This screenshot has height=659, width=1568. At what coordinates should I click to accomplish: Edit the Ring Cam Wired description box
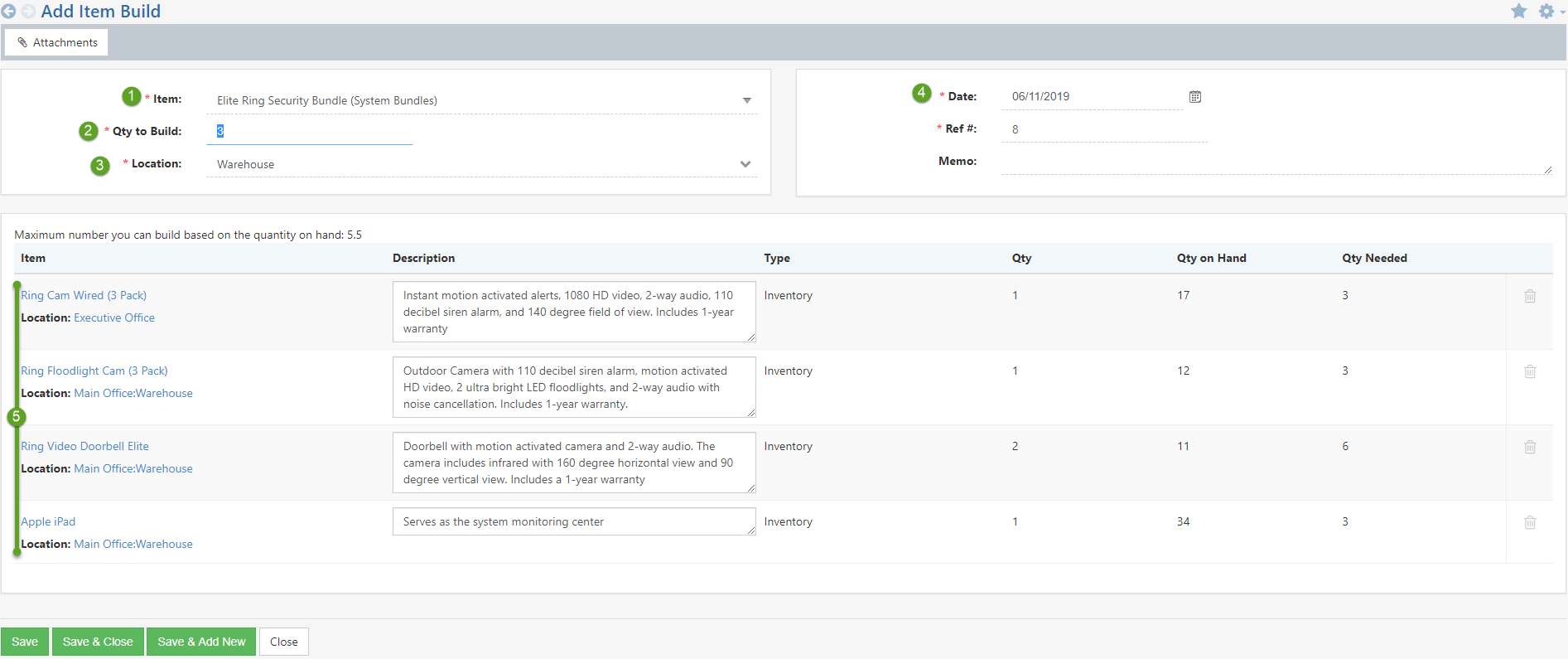coord(574,312)
